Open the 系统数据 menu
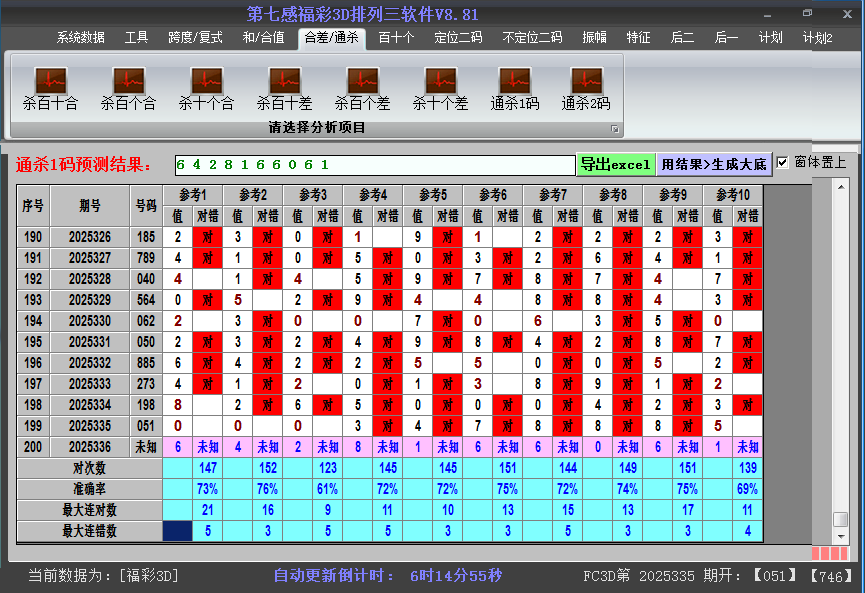This screenshot has width=865, height=593. [x=80, y=38]
